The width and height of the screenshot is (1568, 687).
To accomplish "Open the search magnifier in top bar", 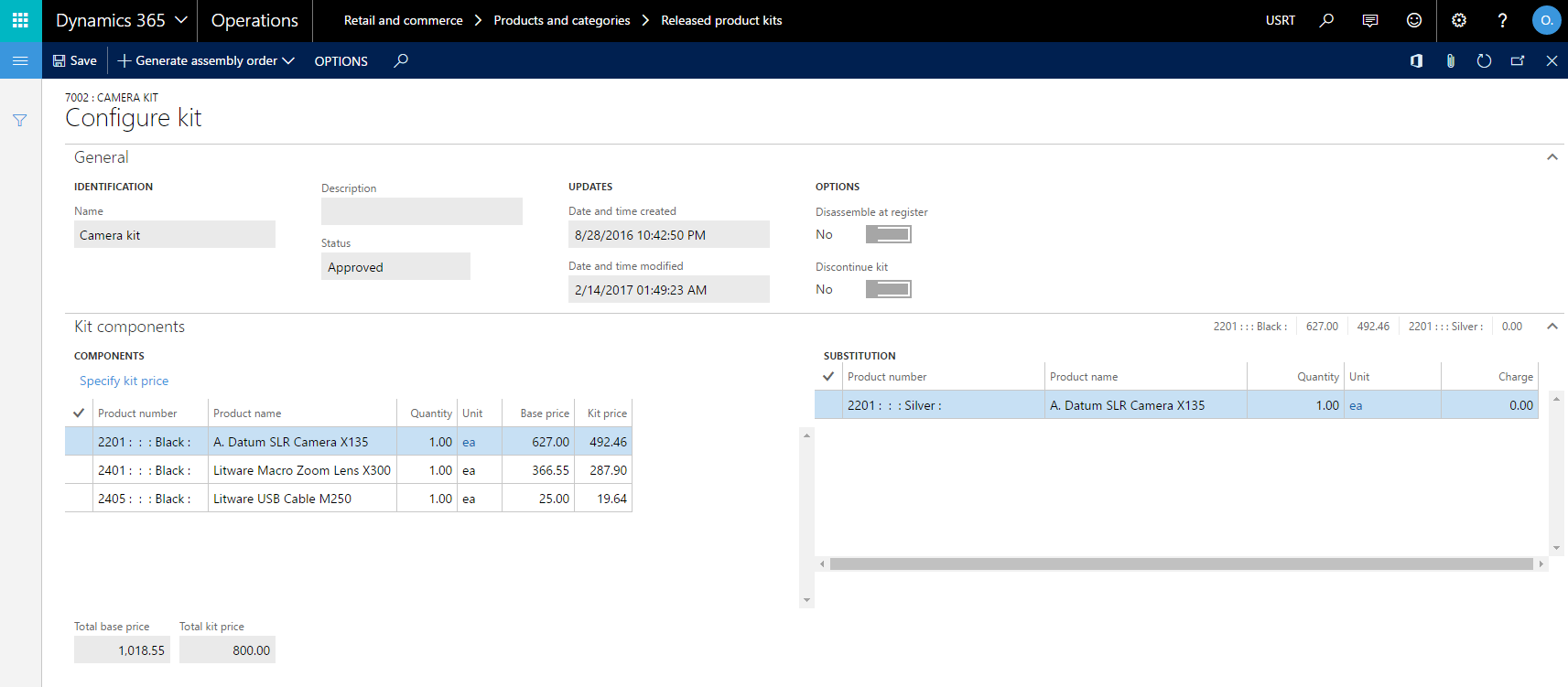I will coord(1326,20).
